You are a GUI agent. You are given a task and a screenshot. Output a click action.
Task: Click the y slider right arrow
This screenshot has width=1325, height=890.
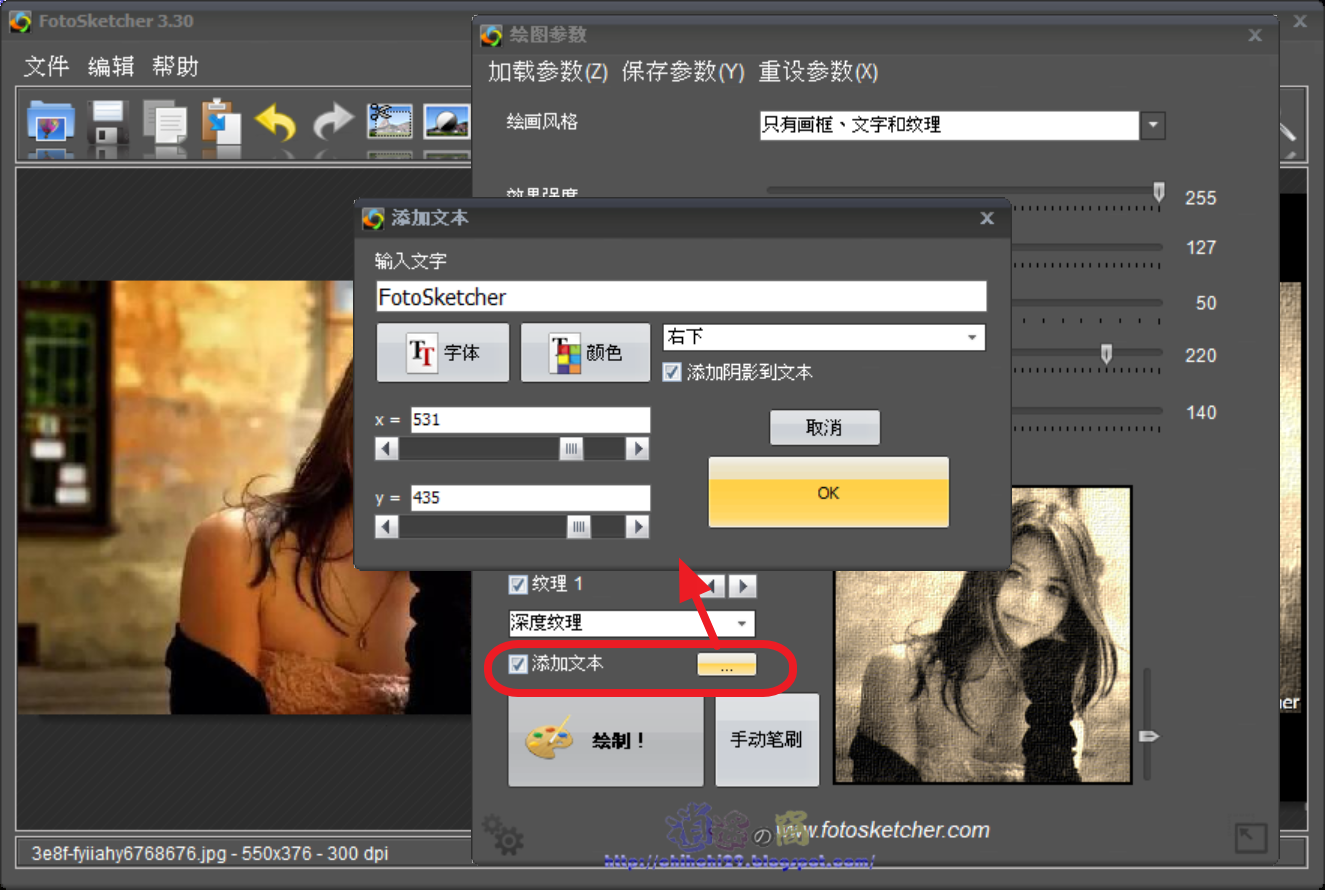pyautogui.click(x=638, y=527)
